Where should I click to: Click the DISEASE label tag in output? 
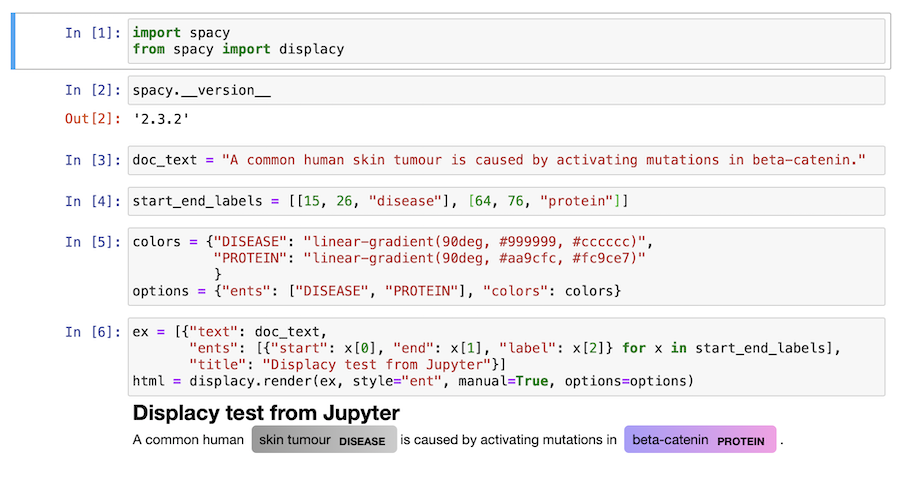pos(362,441)
